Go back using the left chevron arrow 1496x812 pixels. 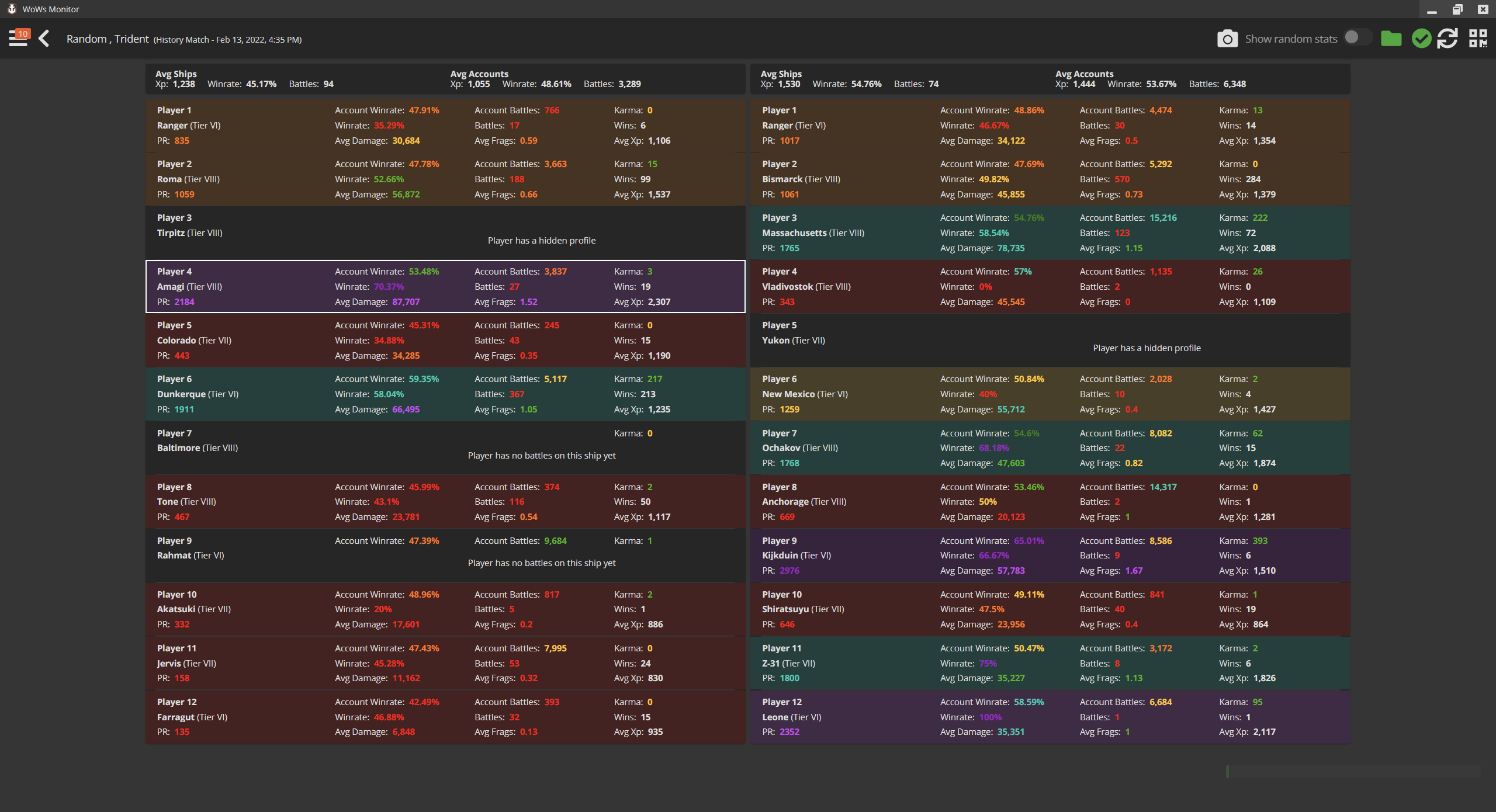(44, 39)
